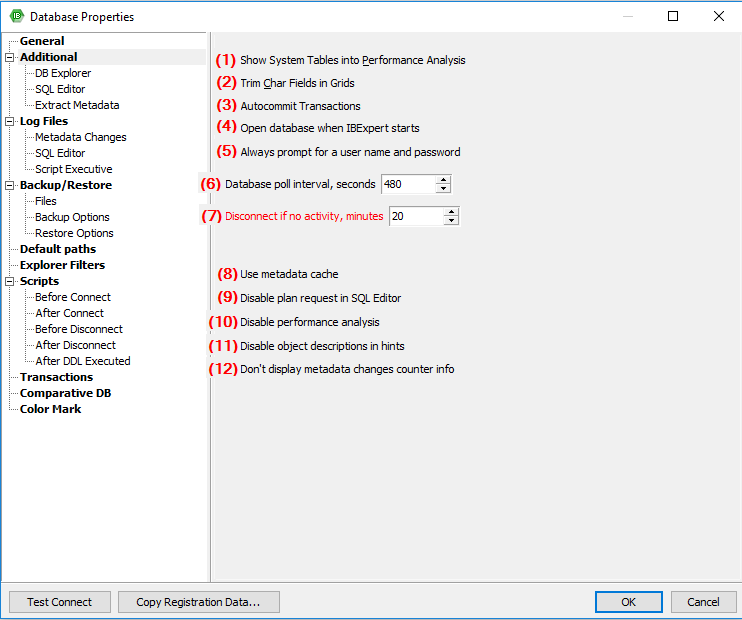Collapse the Scripts tree node
This screenshot has height=620, width=742.
(9, 281)
